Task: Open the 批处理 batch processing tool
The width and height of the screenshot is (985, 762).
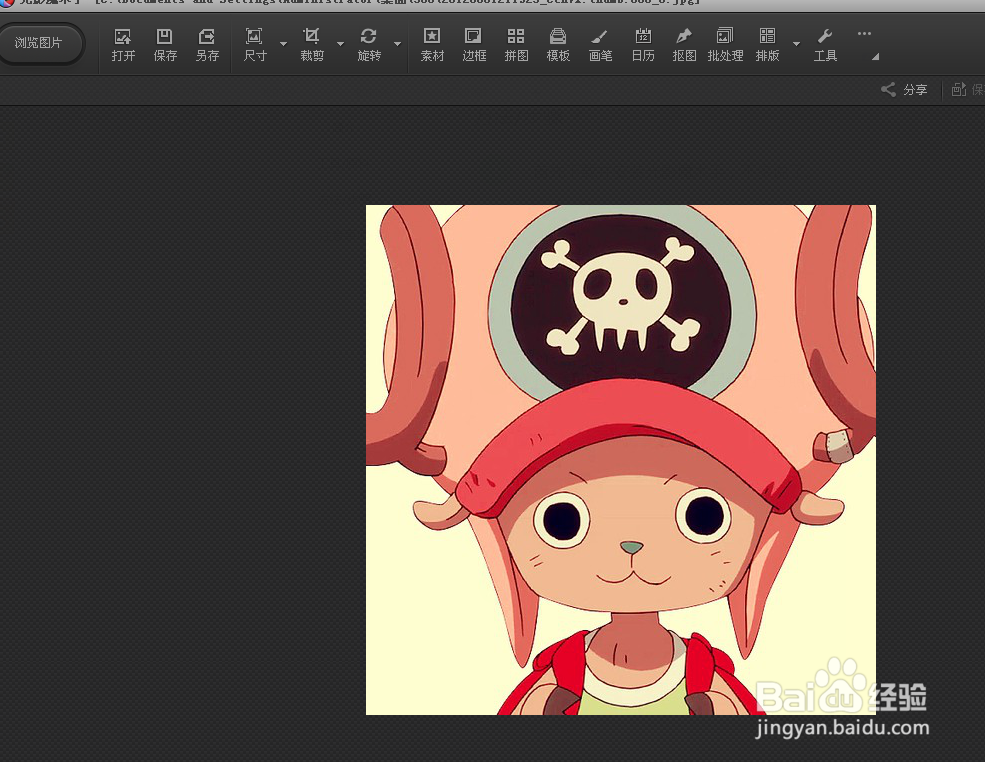Action: pyautogui.click(x=725, y=45)
